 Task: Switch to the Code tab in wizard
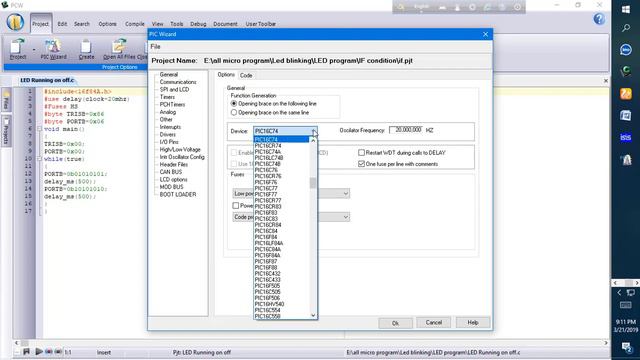(246, 75)
